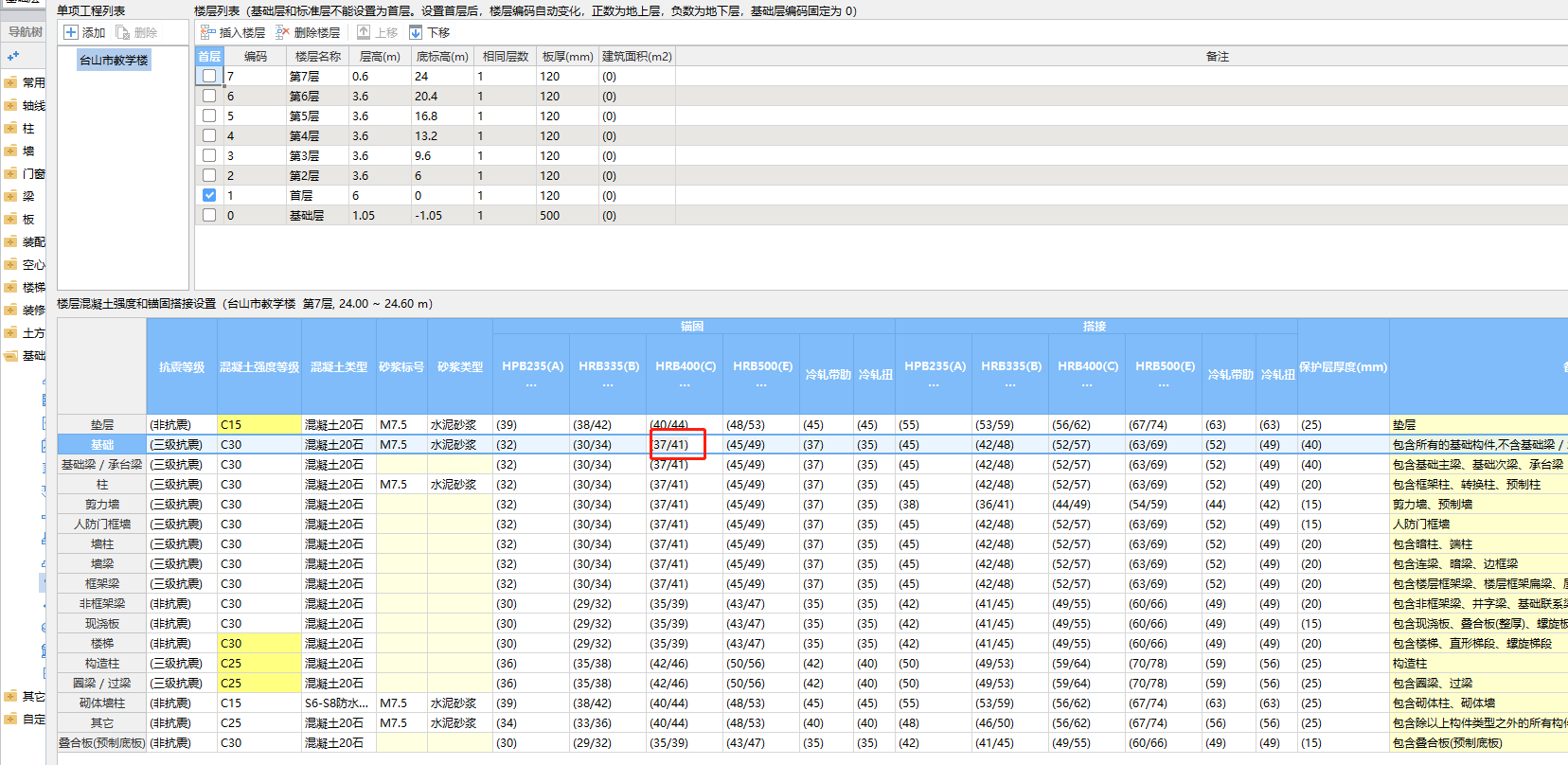Screen dimensions: 1568x765
Task: Expand the 空心 folder in navigation tree
Action: click(x=10, y=264)
